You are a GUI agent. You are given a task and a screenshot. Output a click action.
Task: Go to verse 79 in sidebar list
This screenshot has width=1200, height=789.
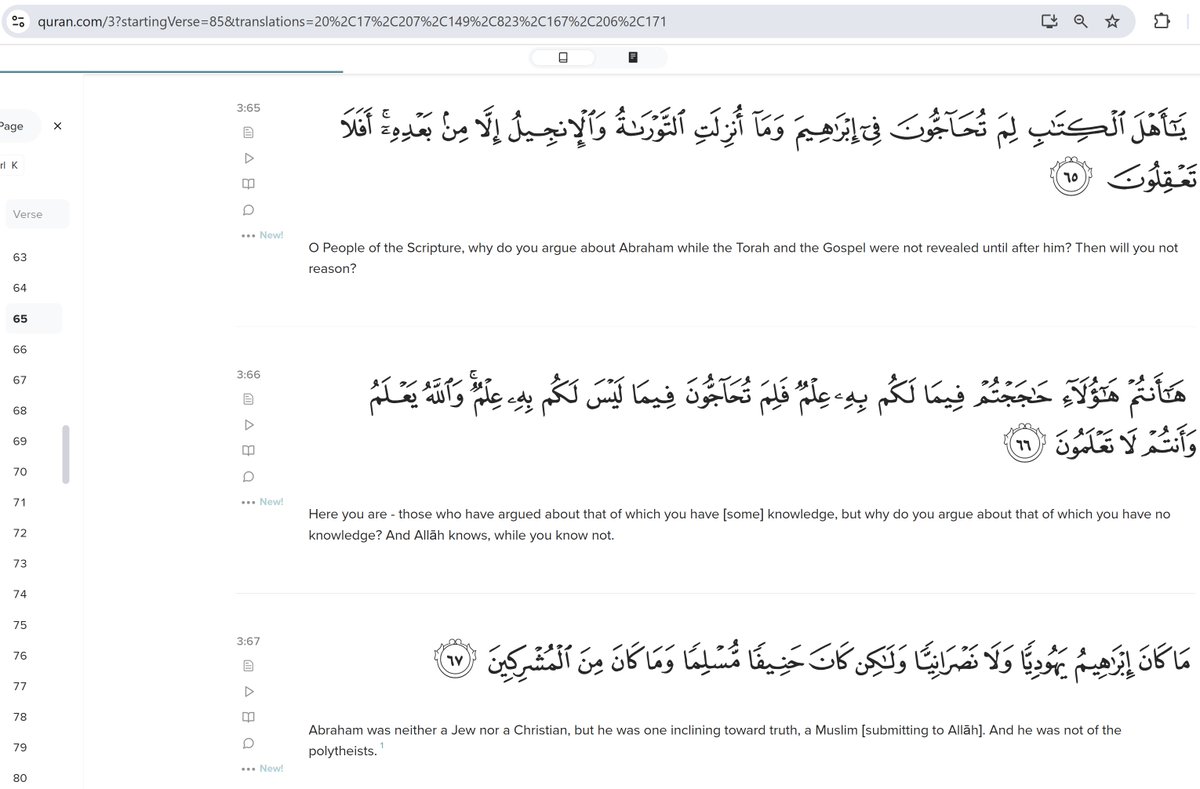(21, 748)
